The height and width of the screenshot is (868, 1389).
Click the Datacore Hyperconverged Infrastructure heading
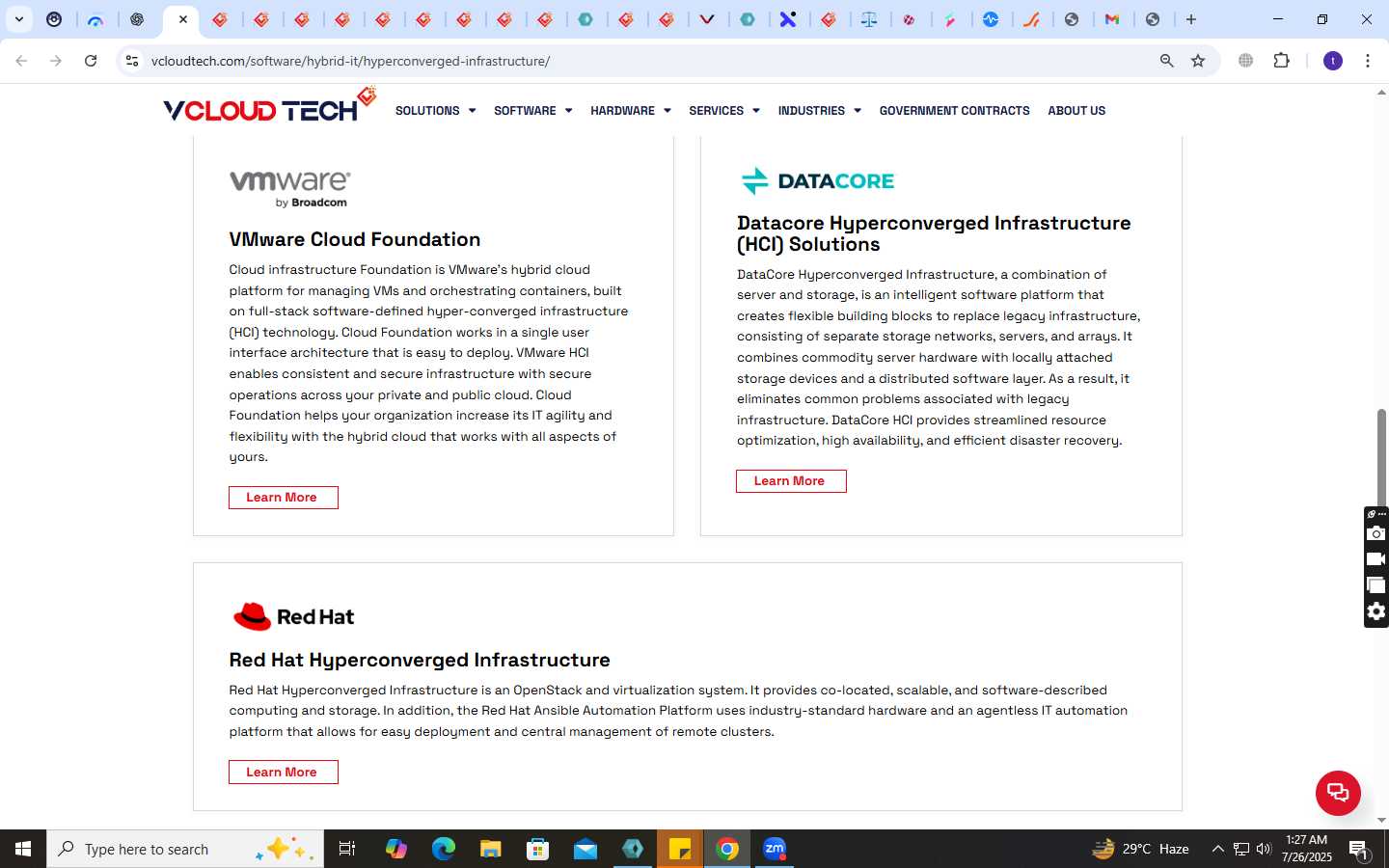coord(934,233)
